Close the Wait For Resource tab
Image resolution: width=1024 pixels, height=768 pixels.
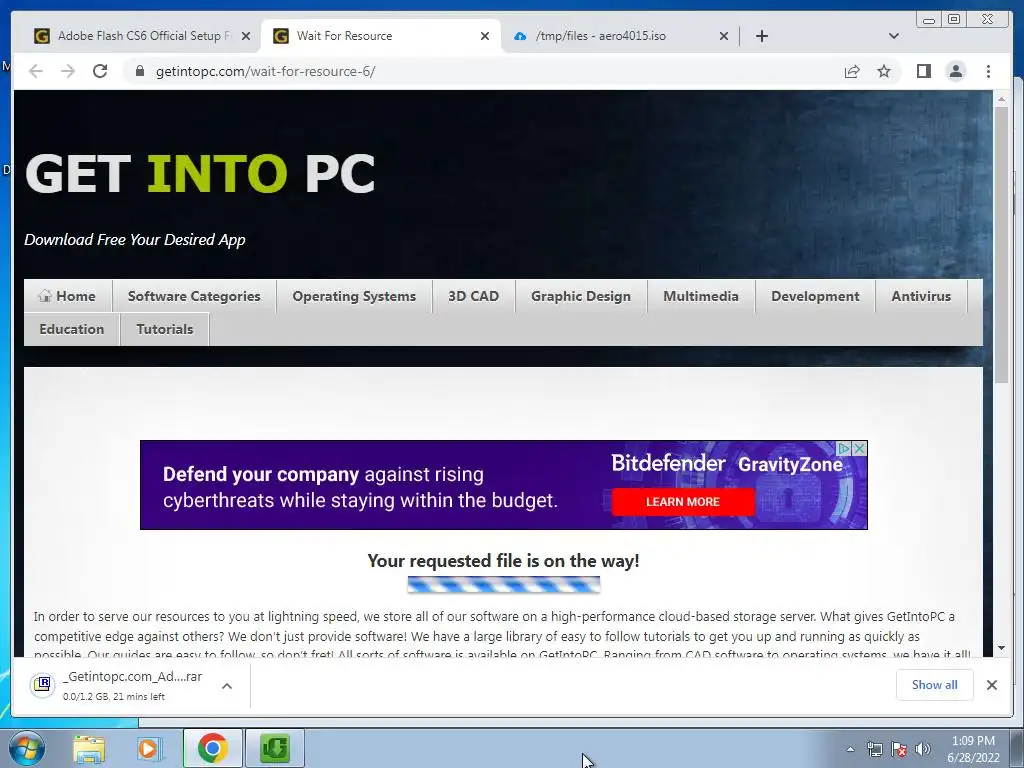click(x=485, y=36)
